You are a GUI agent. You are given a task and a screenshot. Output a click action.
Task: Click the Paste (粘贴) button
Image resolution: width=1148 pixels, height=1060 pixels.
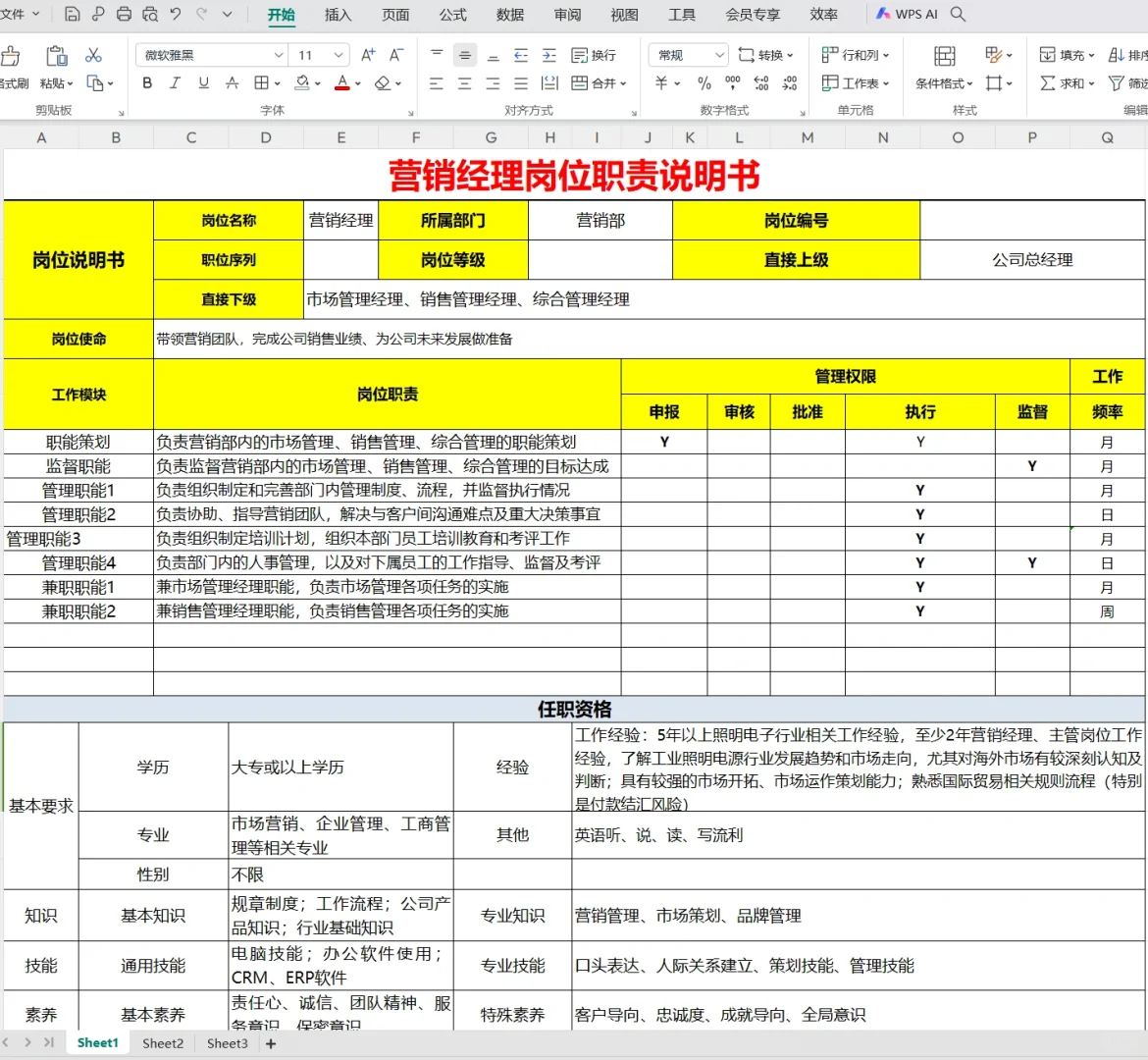click(x=54, y=69)
